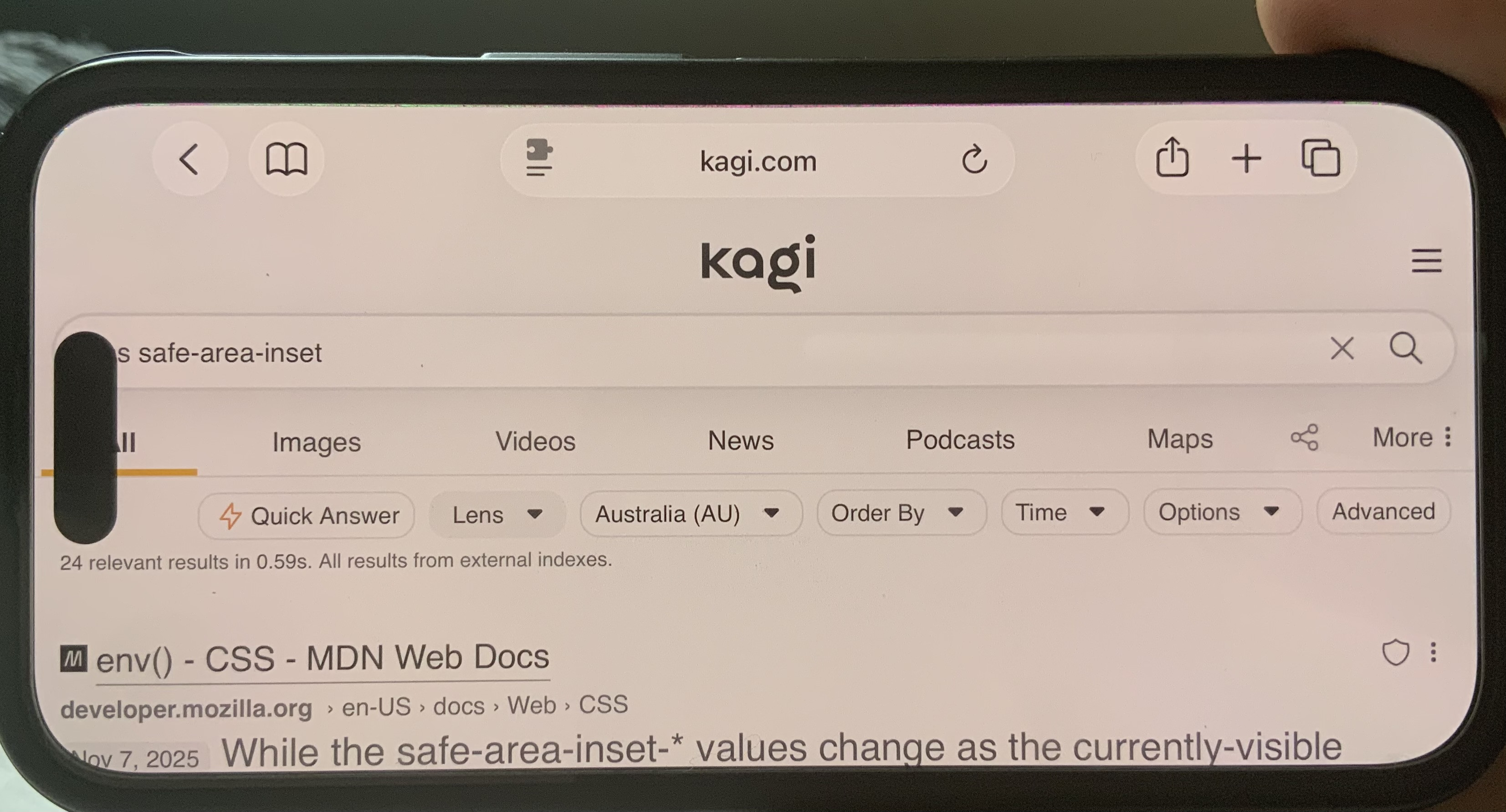
Task: Expand the Lens dropdown
Action: click(x=497, y=515)
